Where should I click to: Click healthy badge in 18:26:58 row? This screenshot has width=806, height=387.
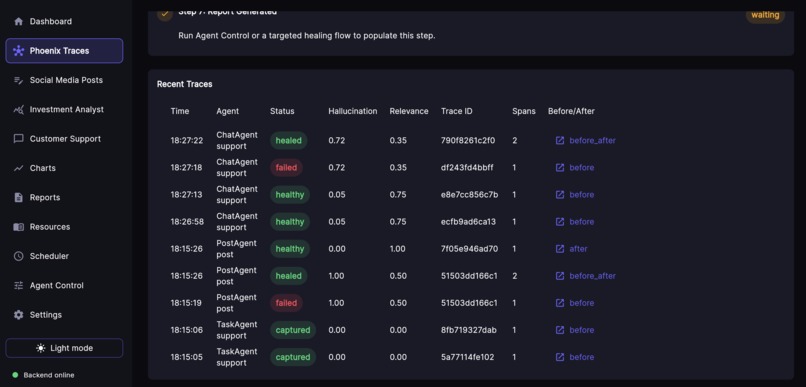point(290,222)
